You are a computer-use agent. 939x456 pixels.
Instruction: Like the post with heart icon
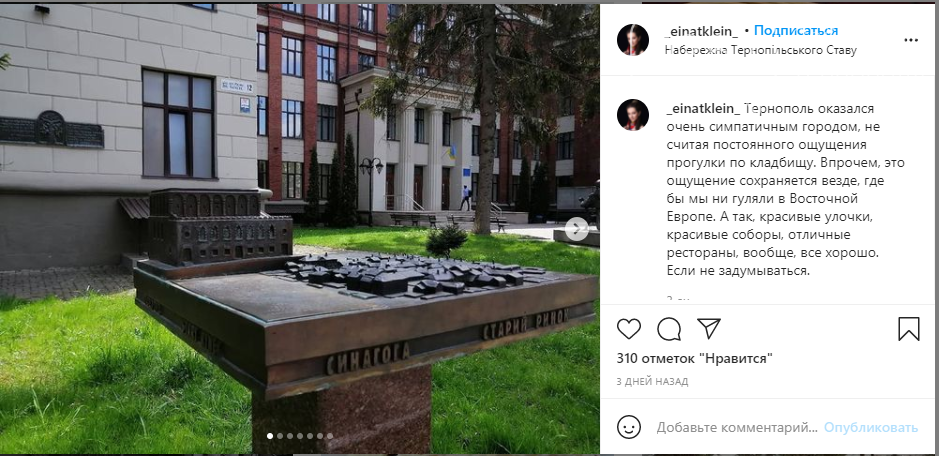pos(629,329)
